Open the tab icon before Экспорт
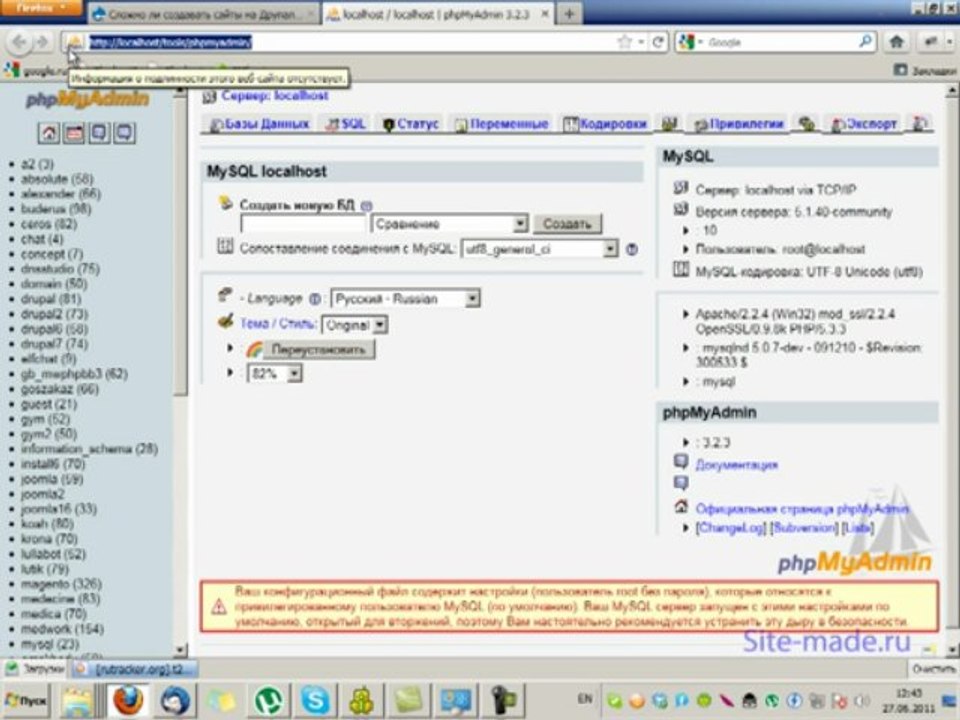The image size is (960, 720). coord(807,124)
